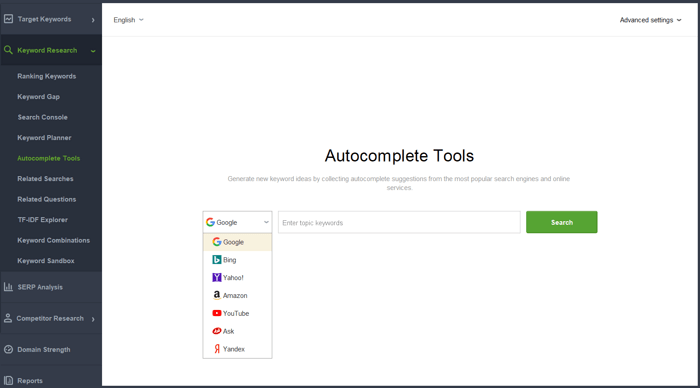
Task: Click the Yandex logo icon
Action: [217, 349]
